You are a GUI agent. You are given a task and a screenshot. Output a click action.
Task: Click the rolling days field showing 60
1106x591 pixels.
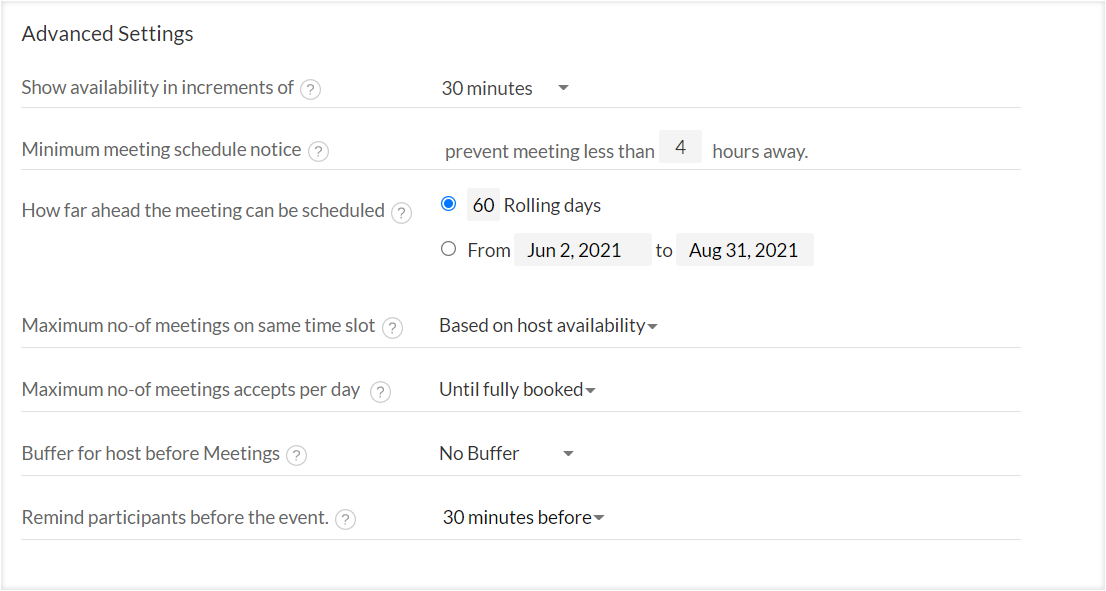click(483, 205)
